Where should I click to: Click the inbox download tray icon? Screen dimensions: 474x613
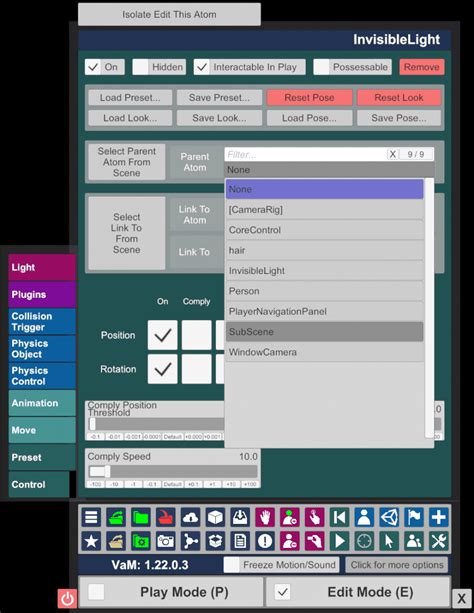(x=240, y=517)
